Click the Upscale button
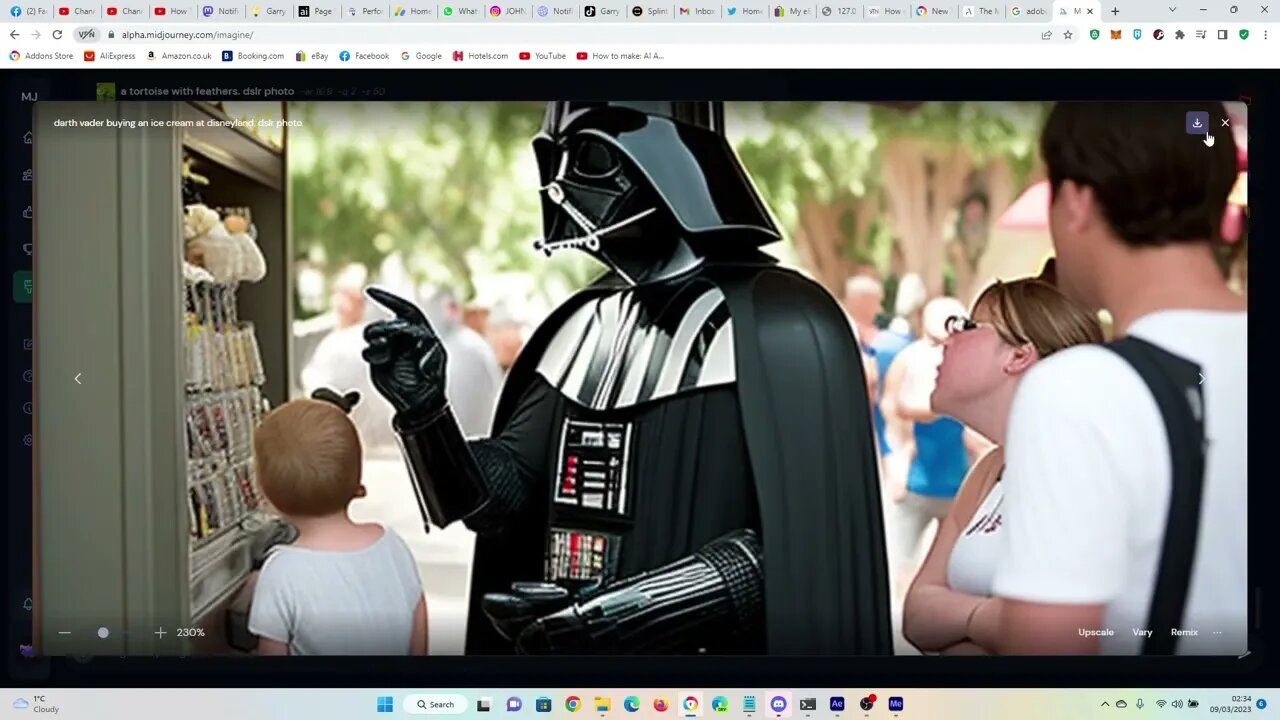The width and height of the screenshot is (1280, 720). point(1096,632)
